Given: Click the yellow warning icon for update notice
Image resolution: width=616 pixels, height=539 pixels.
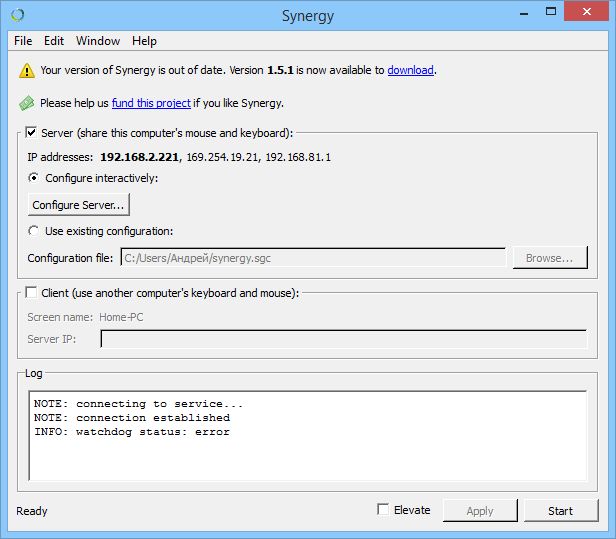Looking at the screenshot, I should (26, 71).
